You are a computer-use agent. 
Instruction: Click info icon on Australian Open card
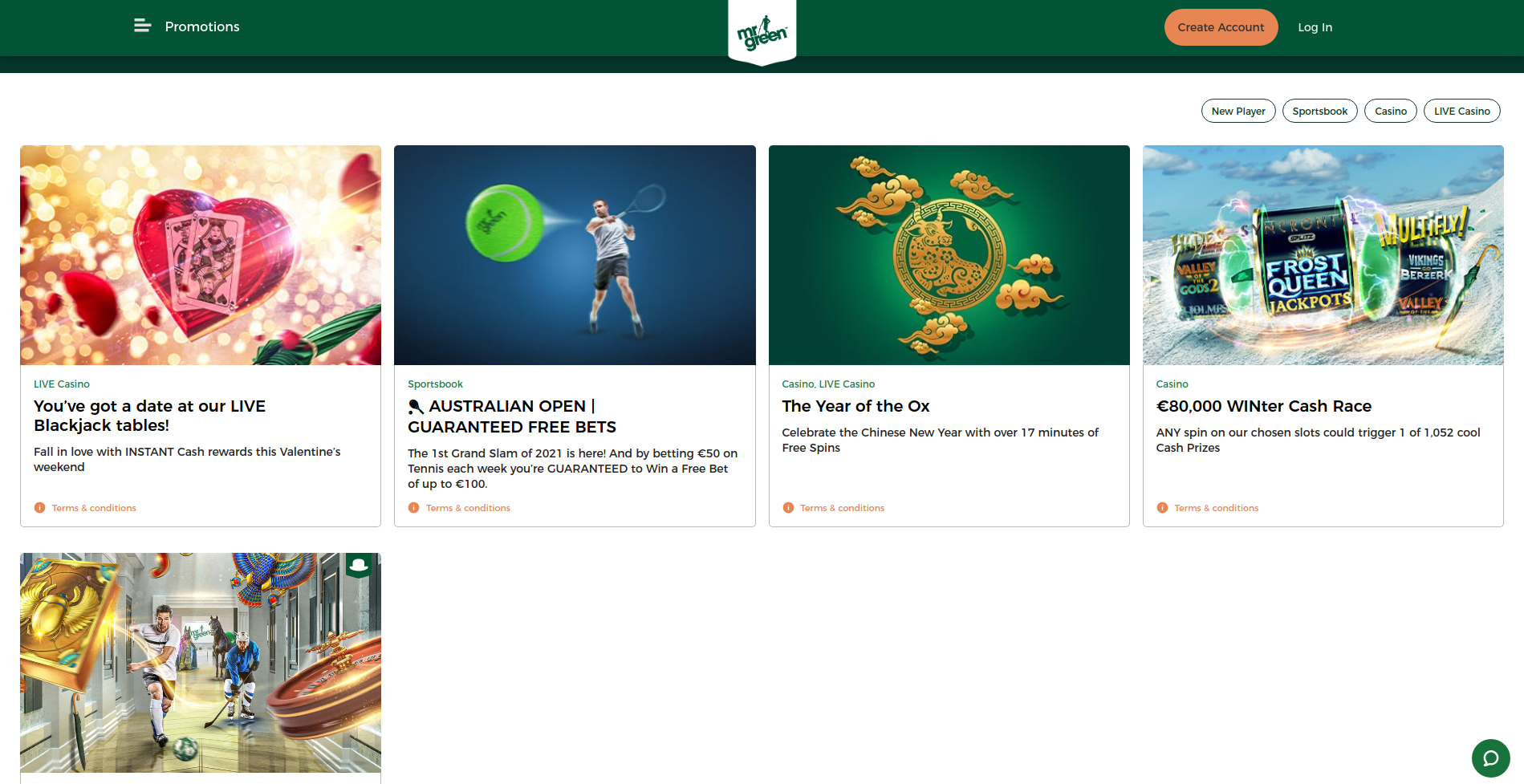413,508
